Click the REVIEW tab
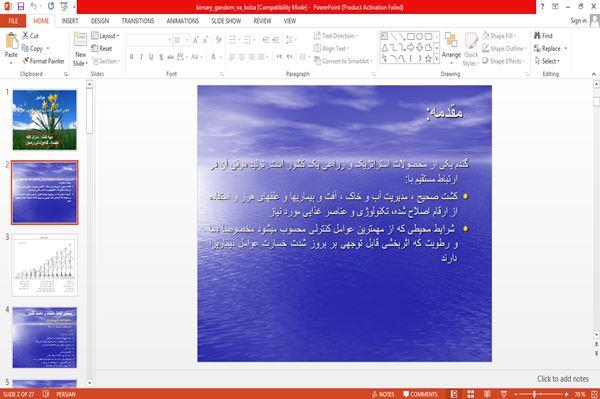Image resolution: width=600 pixels, height=399 pixels. click(x=262, y=21)
